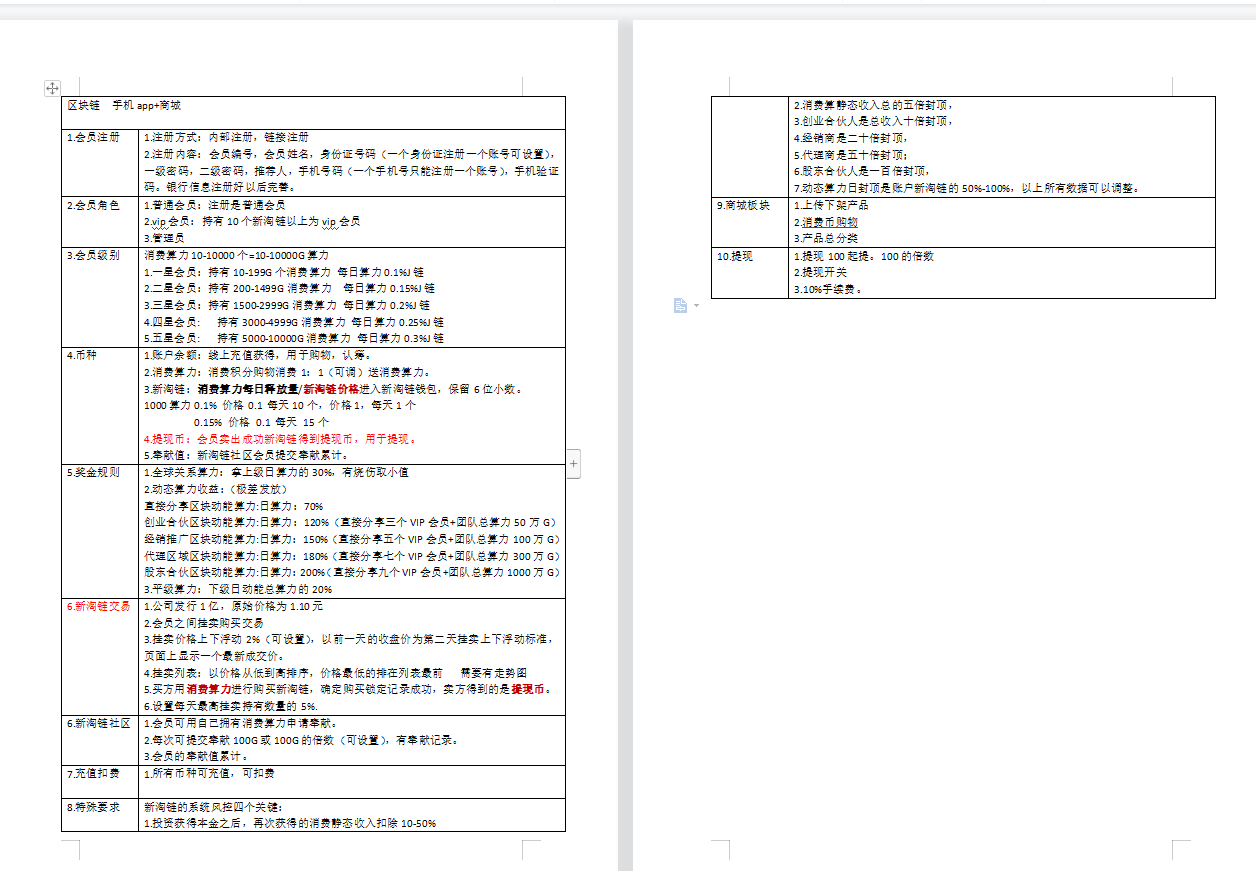This screenshot has width=1256, height=871.
Task: Click the line '3.10%手续费。'
Action: (x=827, y=289)
